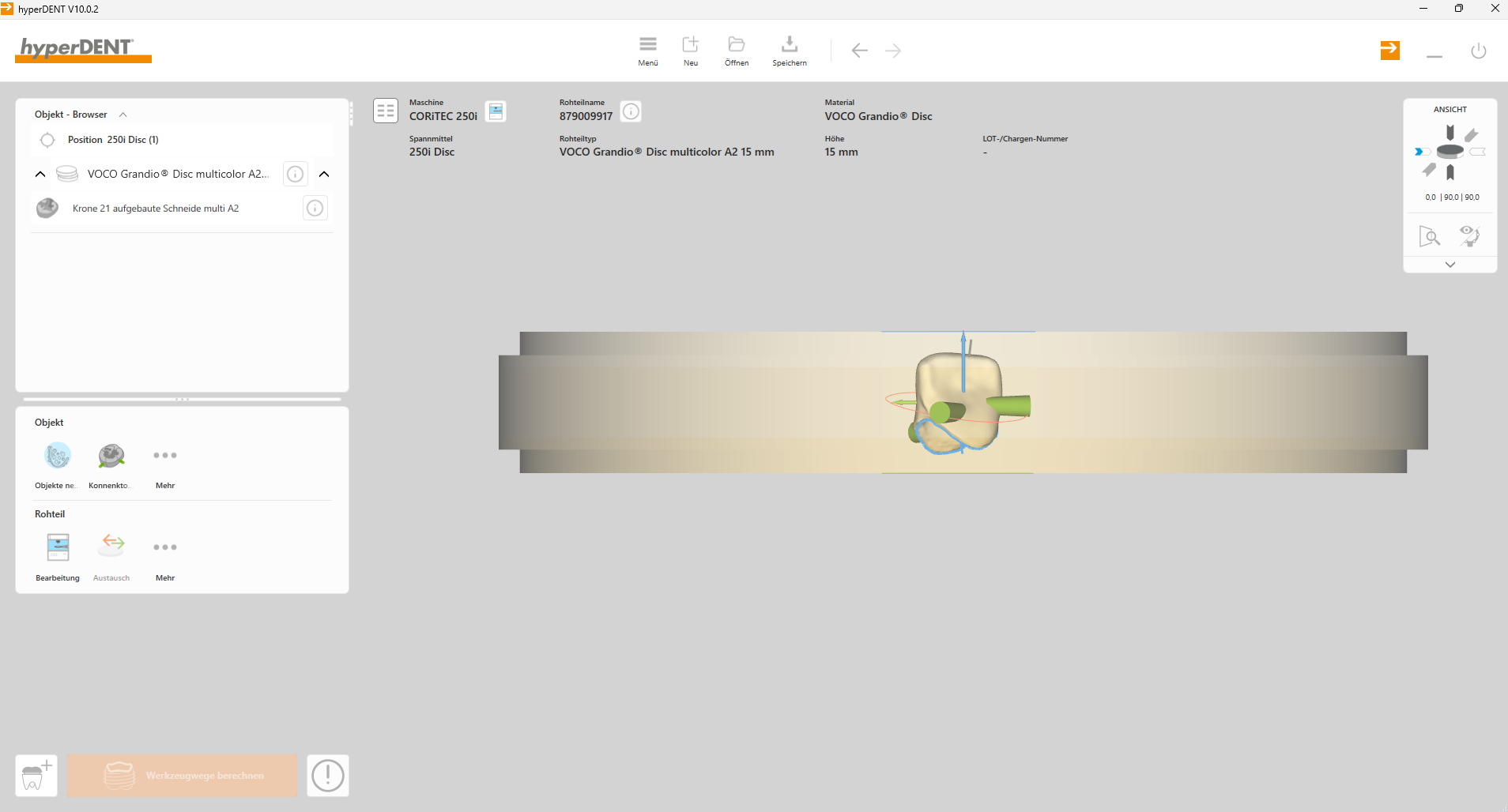Click the crown thumbnail in object browser
The width and height of the screenshot is (1508, 812).
(x=47, y=208)
